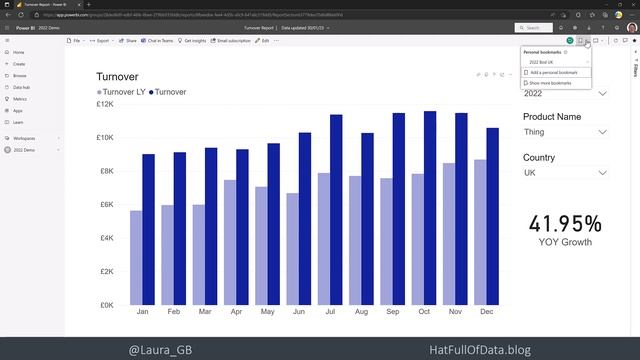640x360 pixels.
Task: Click Get insights
Action: 192,41
